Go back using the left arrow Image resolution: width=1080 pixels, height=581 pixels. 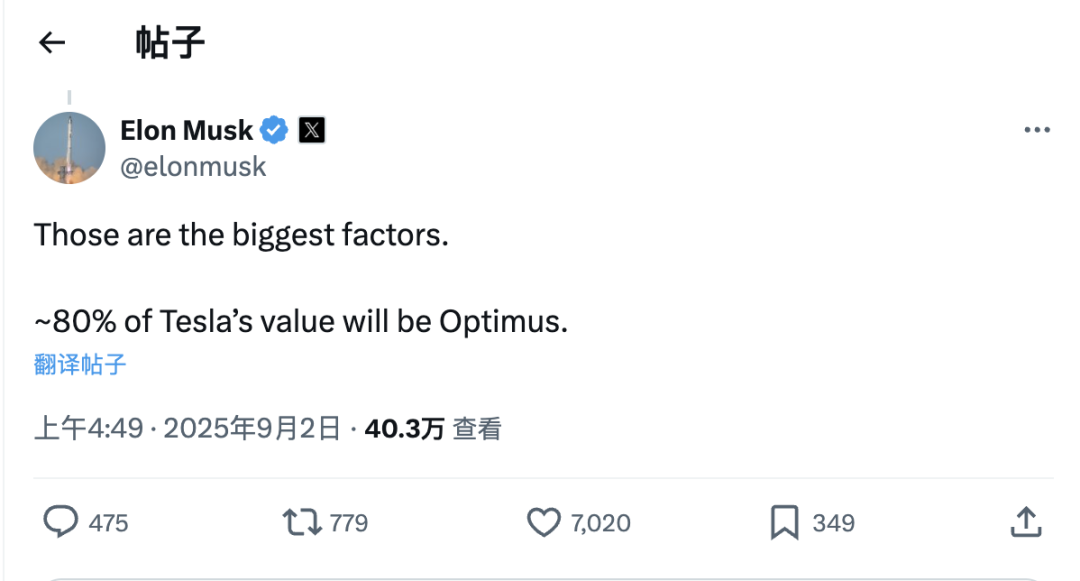point(52,43)
